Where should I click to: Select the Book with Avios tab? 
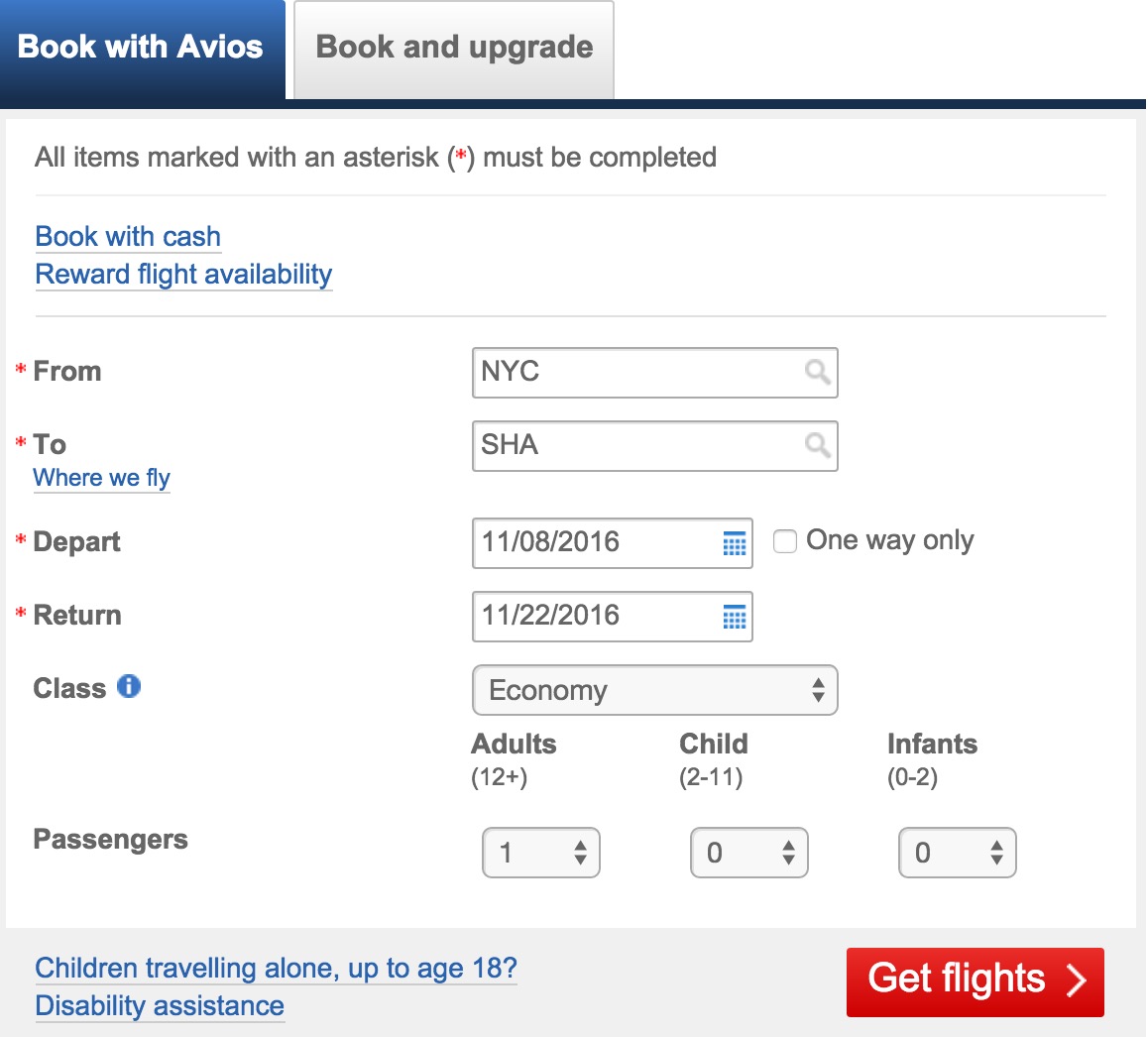click(x=143, y=49)
